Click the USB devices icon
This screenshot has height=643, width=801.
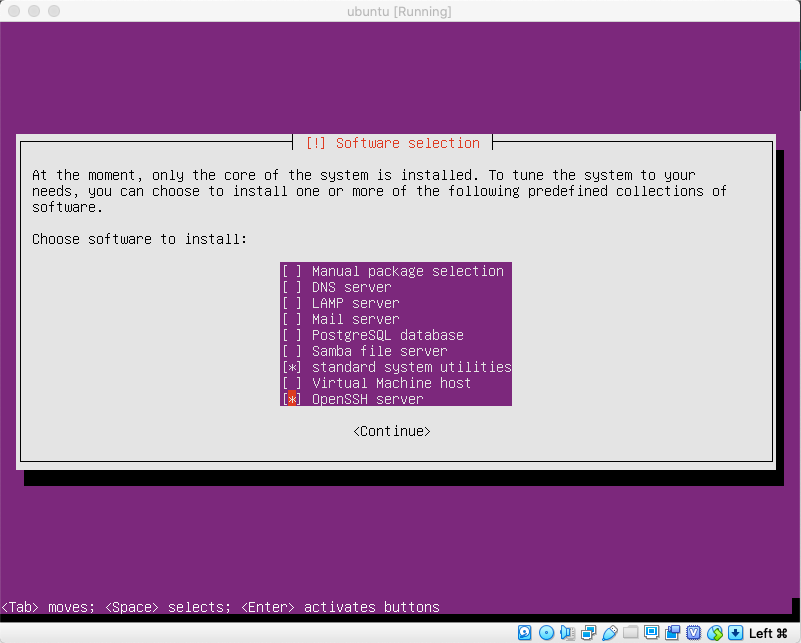(x=610, y=633)
